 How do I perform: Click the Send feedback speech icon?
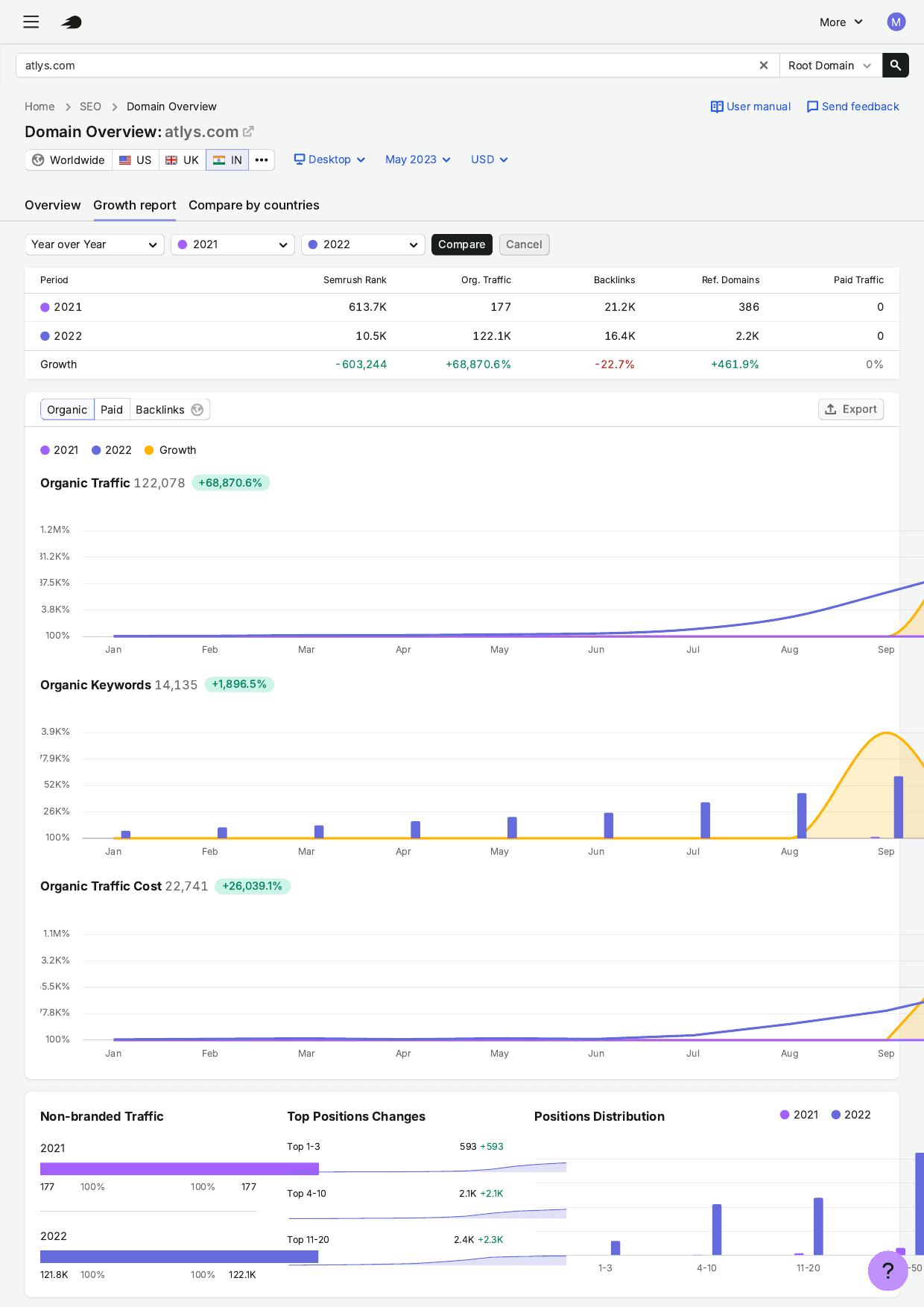[x=812, y=107]
